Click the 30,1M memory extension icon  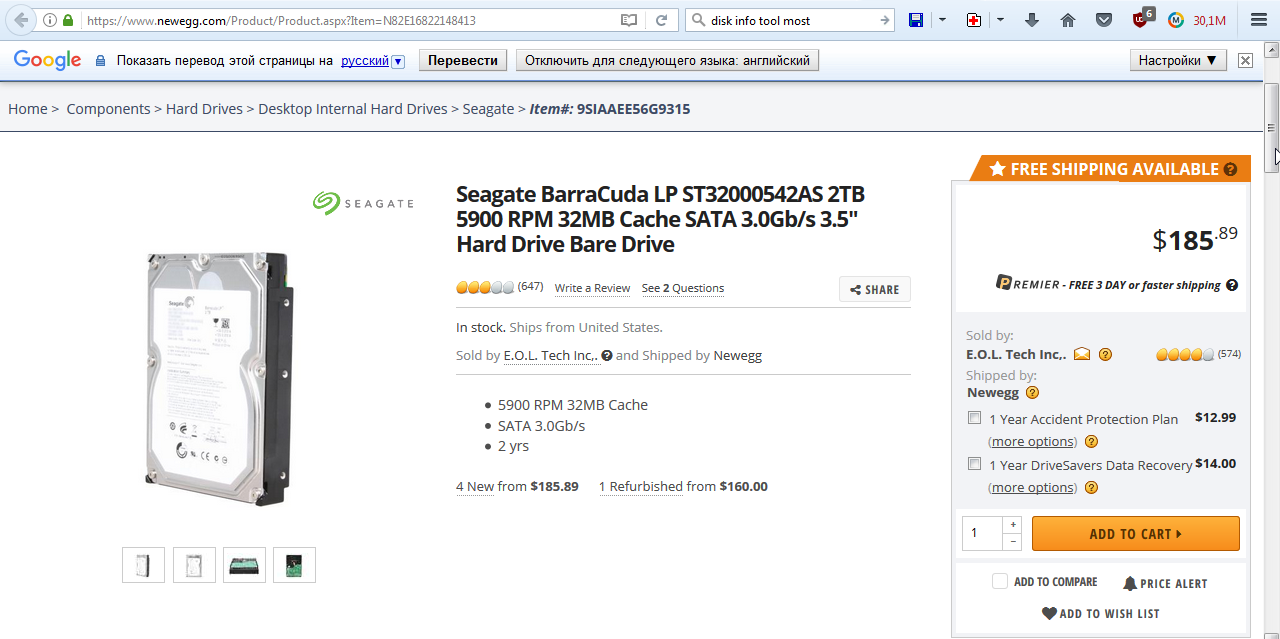[1196, 20]
